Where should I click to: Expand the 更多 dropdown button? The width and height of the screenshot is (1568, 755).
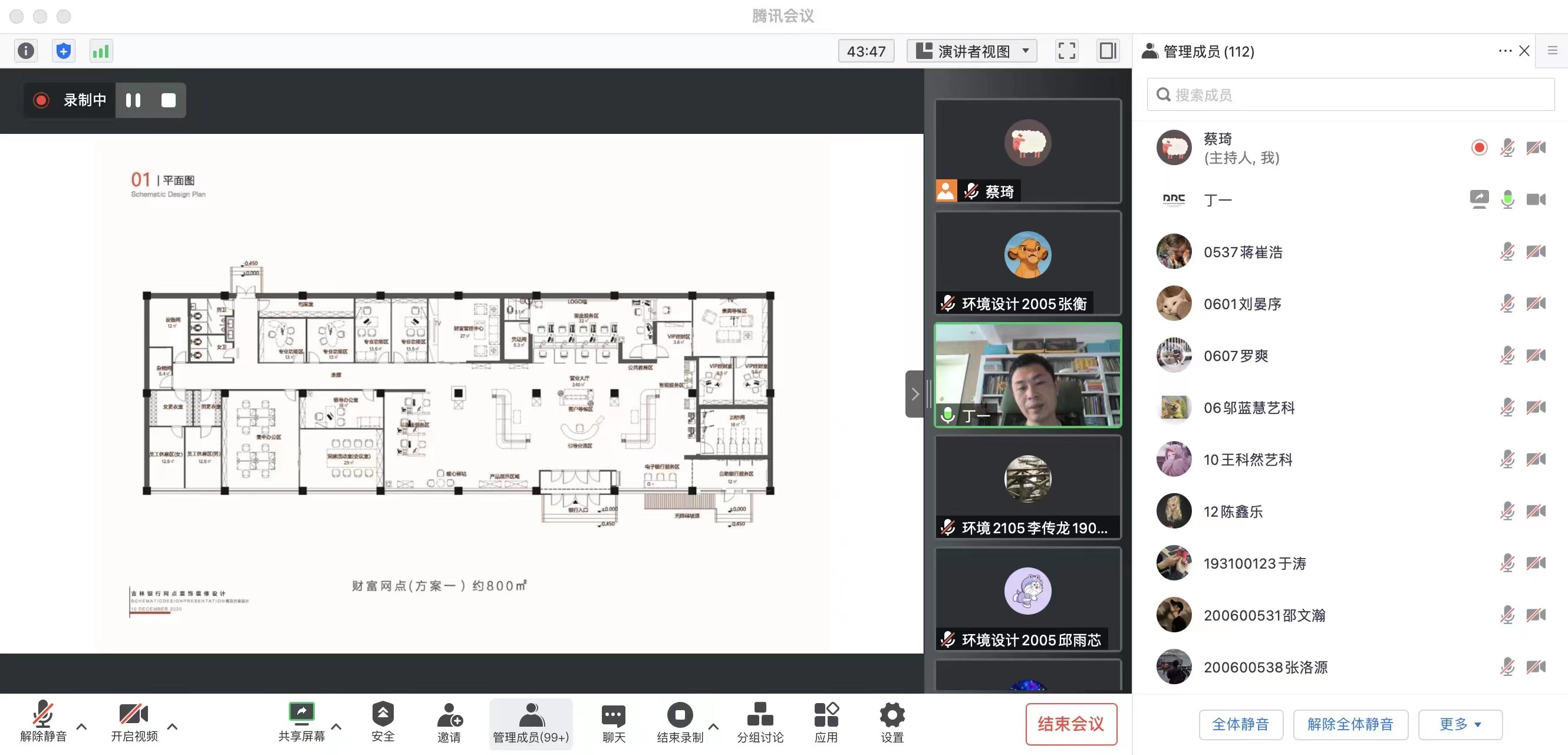(x=1460, y=724)
